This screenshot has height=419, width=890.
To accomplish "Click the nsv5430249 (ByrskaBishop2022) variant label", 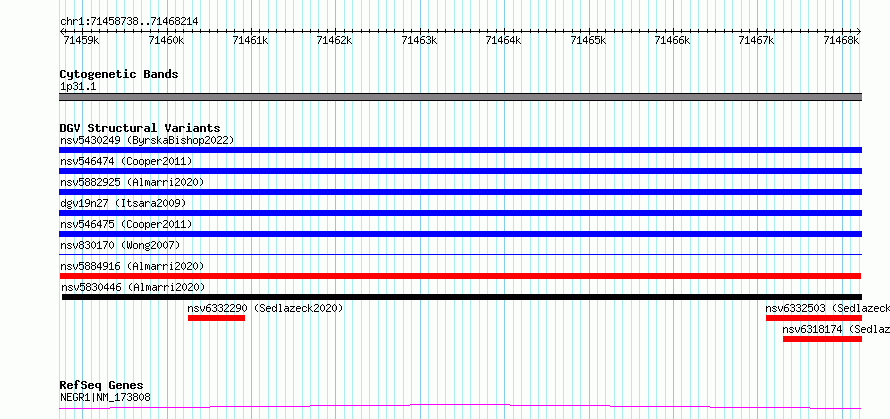I will (147, 140).
